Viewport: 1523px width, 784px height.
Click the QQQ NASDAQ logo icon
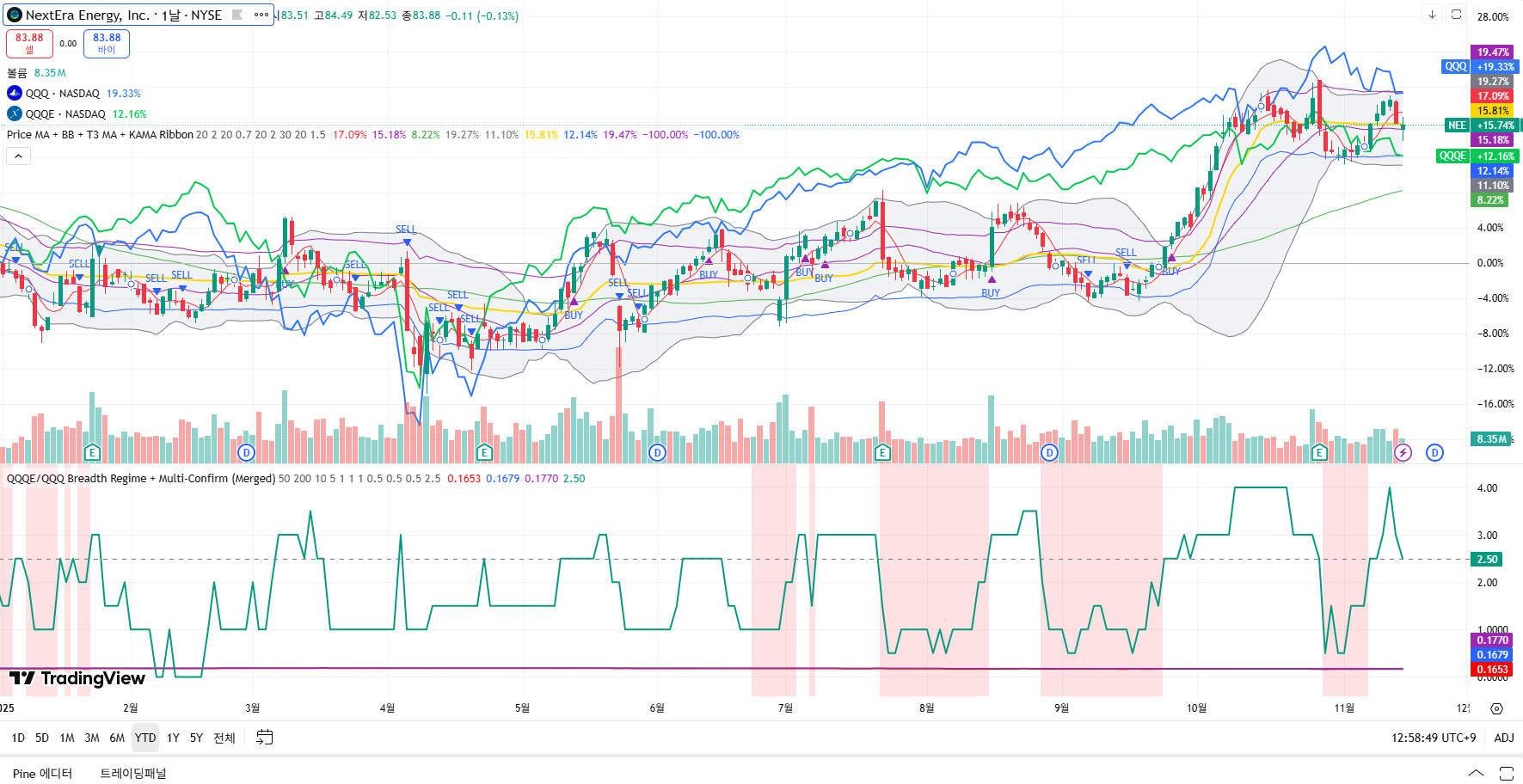tap(15, 93)
